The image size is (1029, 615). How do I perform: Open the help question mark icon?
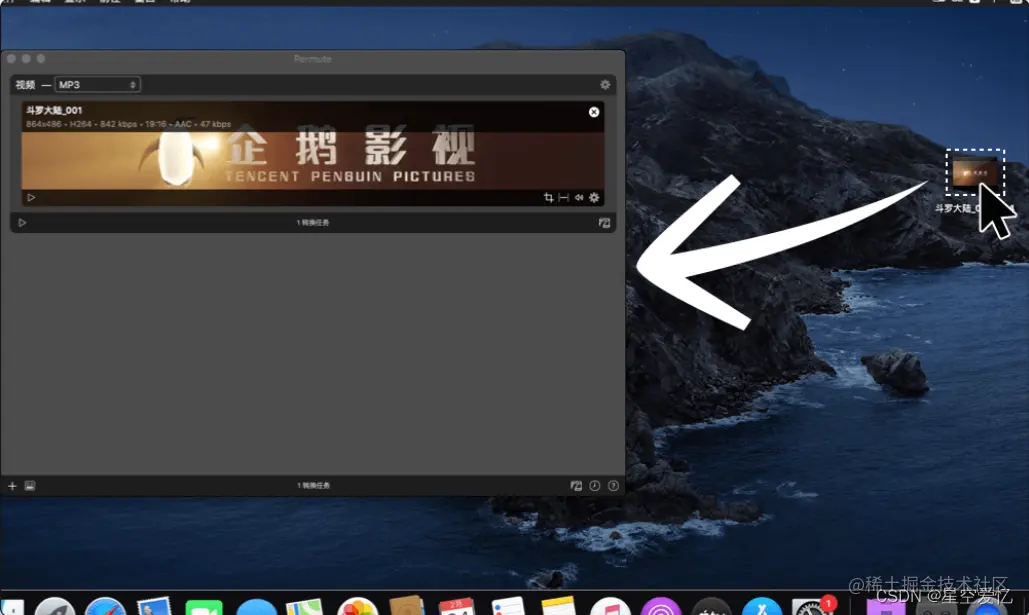[x=613, y=486]
